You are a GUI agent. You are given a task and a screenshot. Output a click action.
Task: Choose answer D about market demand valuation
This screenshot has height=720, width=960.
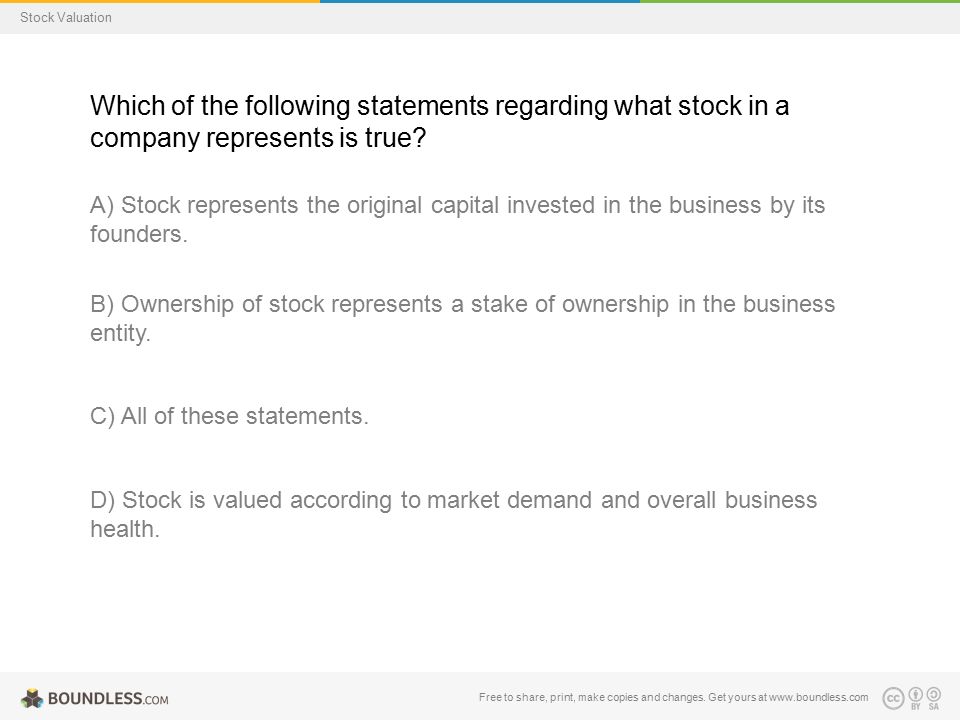[454, 514]
